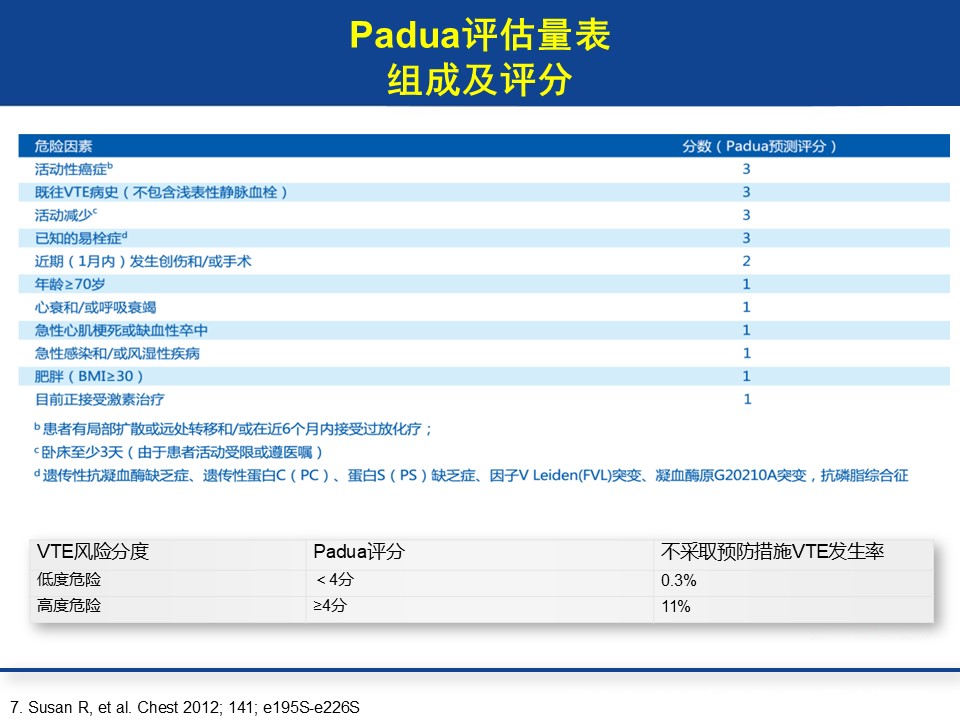Viewport: 960px width, 720px height.
Task: Click score 1 in the 年龄≥70岁 row
Action: 746,284
